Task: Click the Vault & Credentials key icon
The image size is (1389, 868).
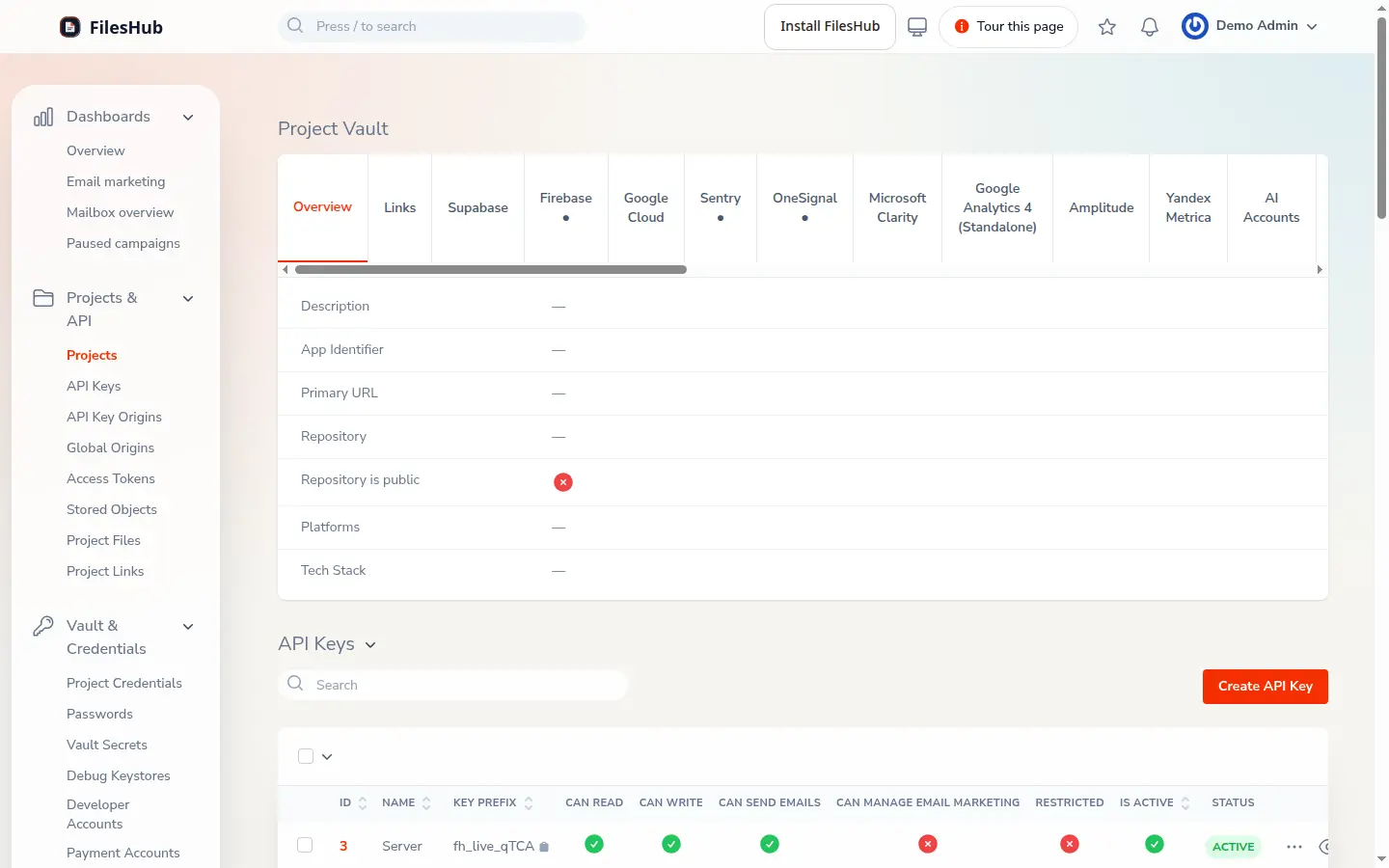Action: point(43,626)
